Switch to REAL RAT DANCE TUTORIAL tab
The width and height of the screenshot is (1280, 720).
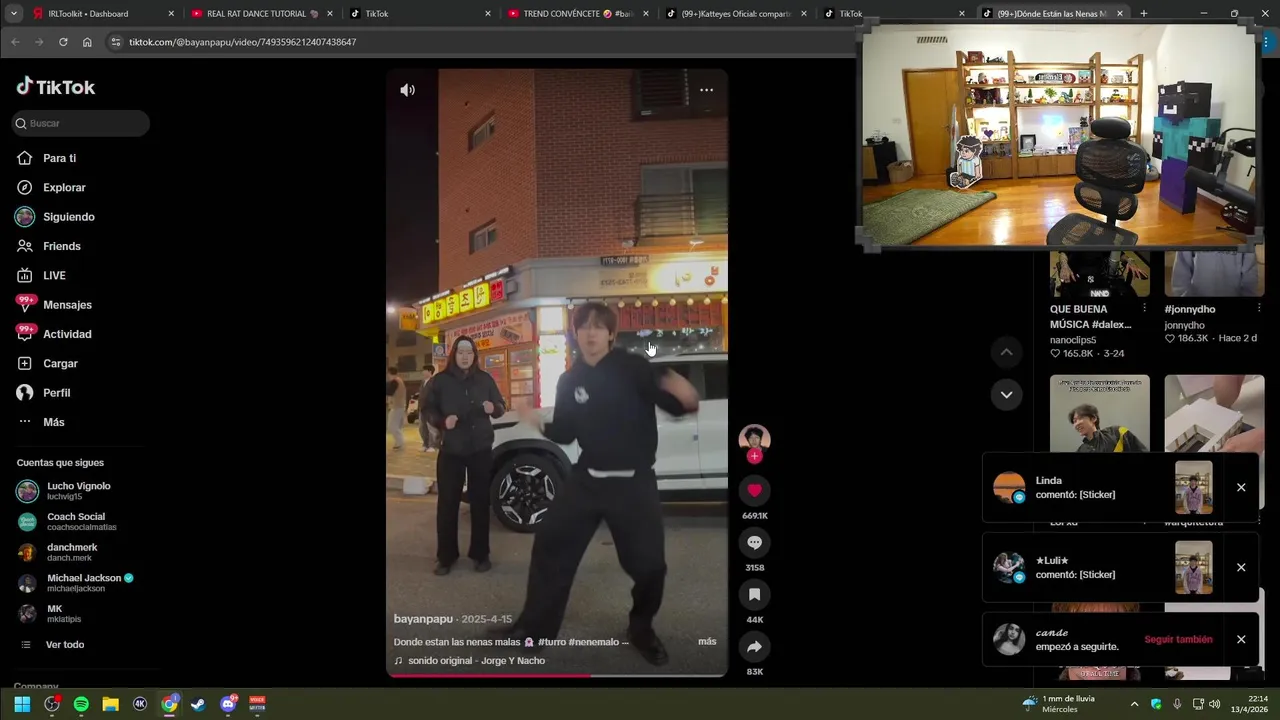(x=262, y=14)
